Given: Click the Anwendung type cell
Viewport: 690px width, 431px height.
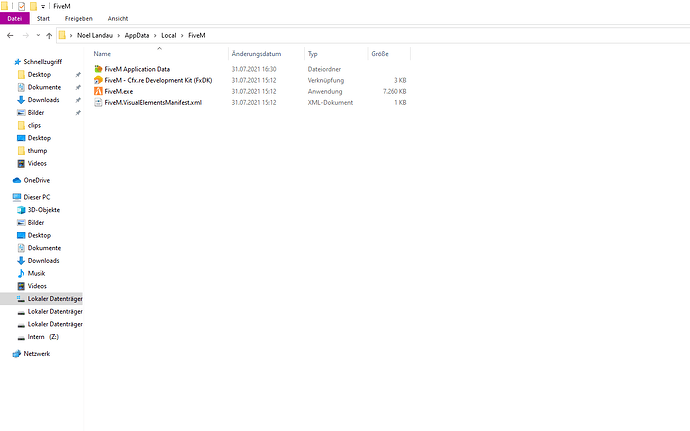Looking at the screenshot, I should point(325,91).
